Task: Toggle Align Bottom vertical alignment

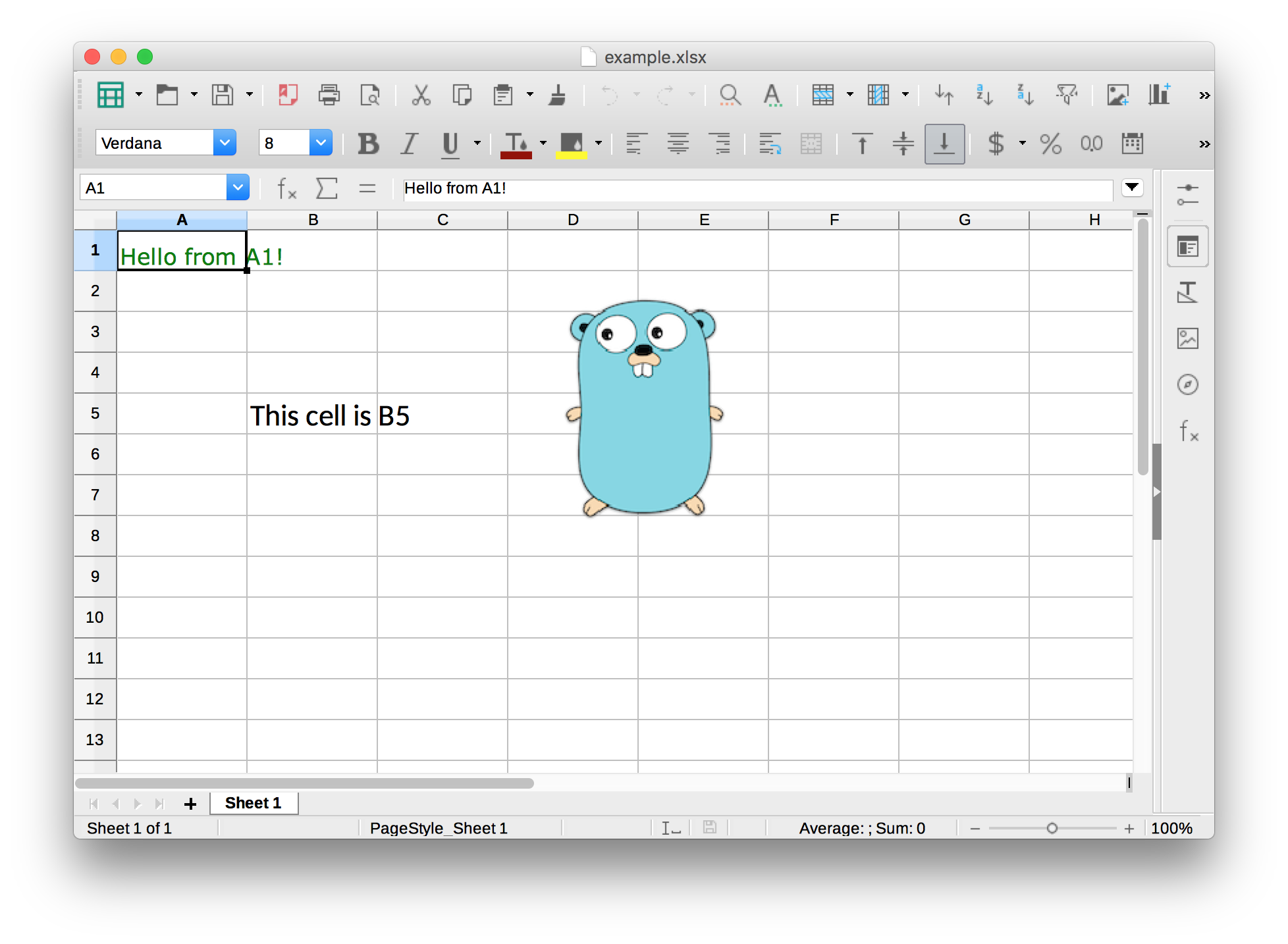Action: pyautogui.click(x=944, y=144)
